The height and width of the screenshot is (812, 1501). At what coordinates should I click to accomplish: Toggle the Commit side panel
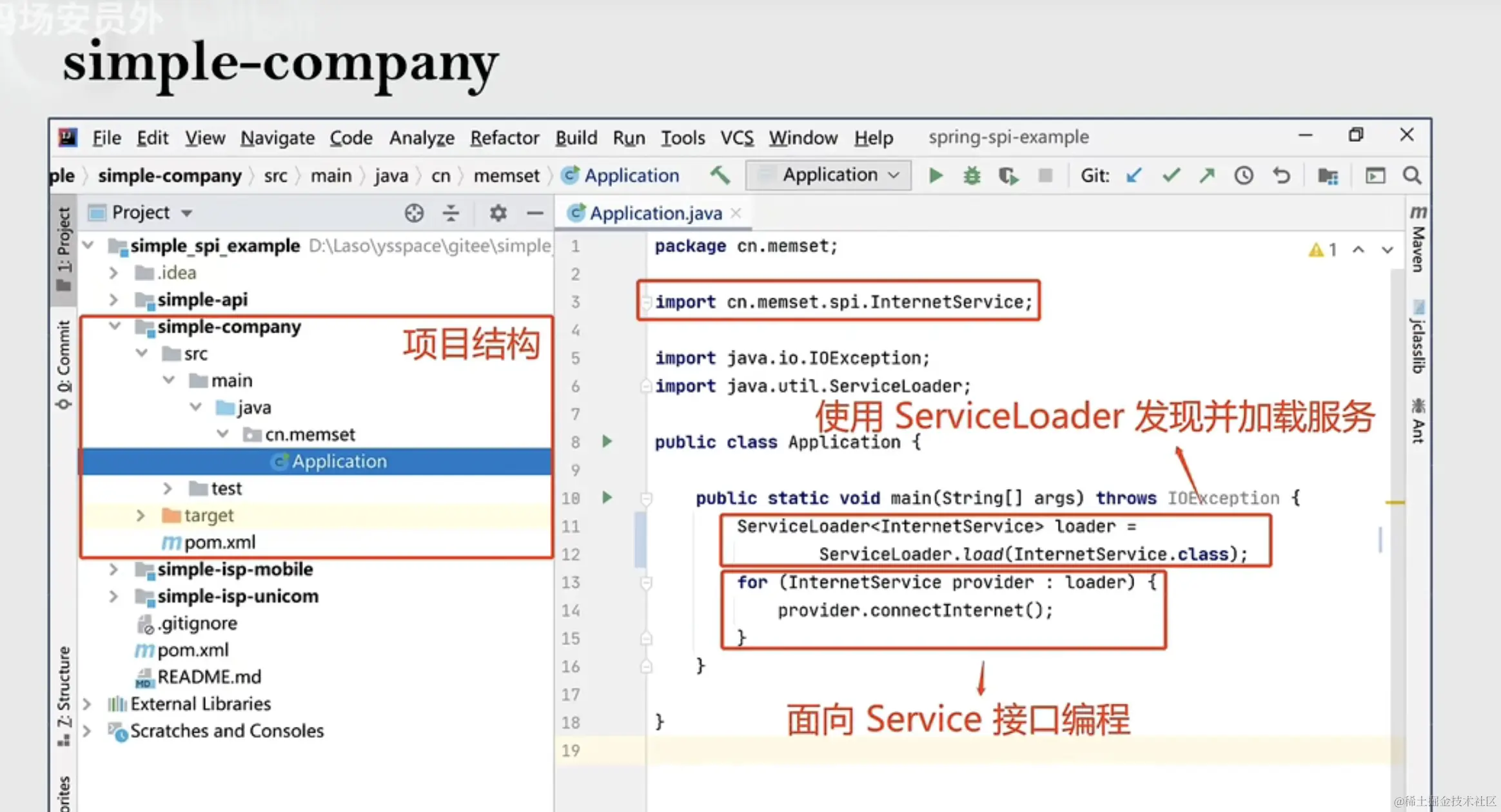tap(63, 365)
